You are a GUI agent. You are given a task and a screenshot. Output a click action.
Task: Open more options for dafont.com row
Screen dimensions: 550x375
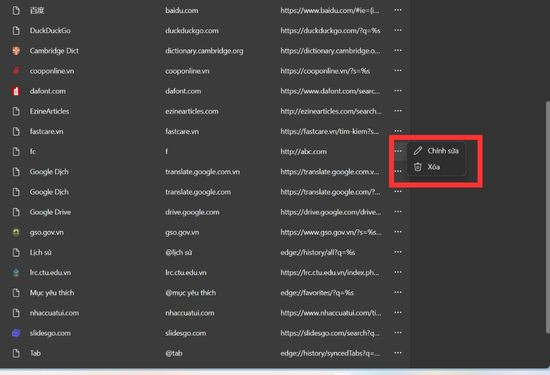pos(398,91)
